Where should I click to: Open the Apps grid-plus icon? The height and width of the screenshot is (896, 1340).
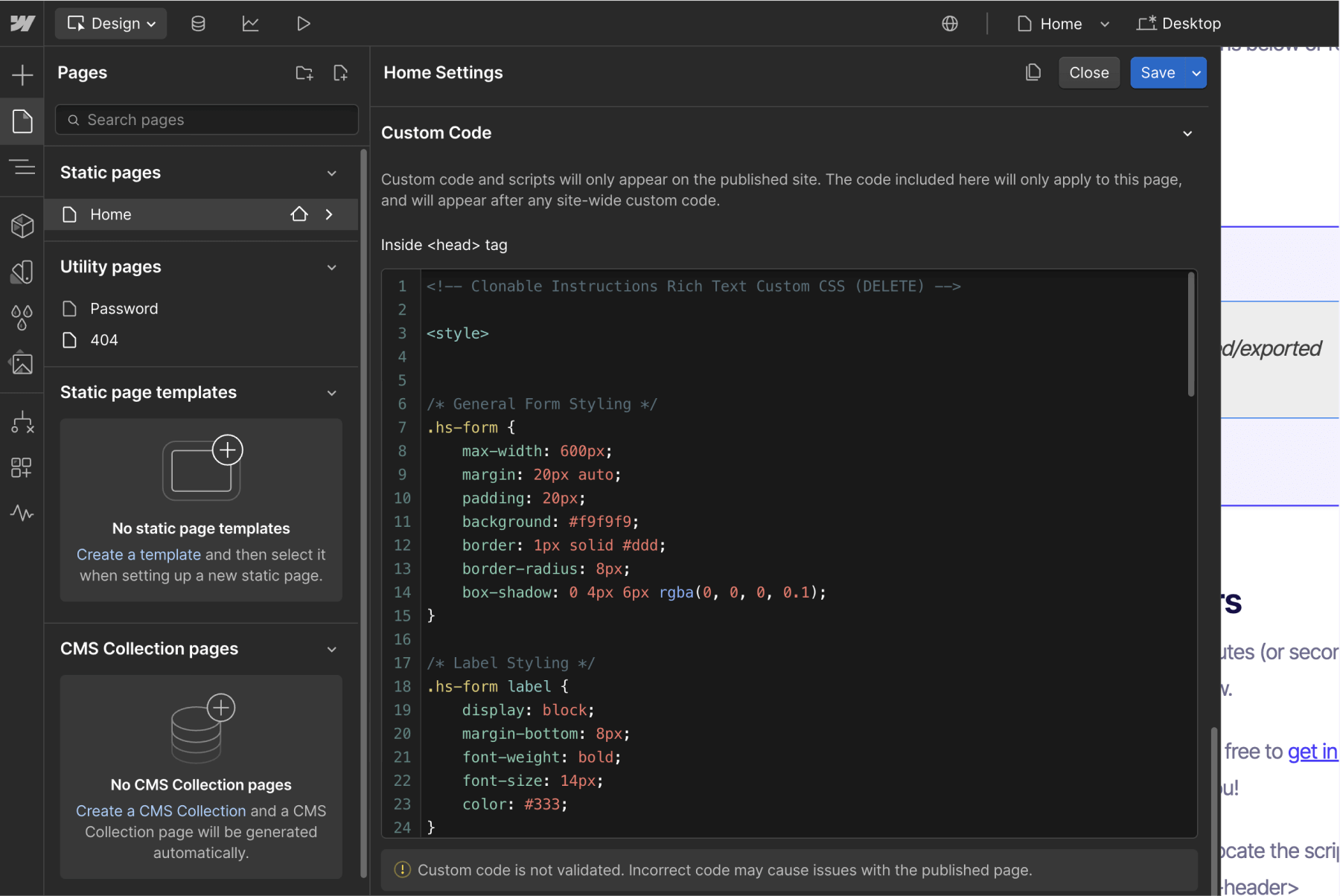pyautogui.click(x=22, y=467)
